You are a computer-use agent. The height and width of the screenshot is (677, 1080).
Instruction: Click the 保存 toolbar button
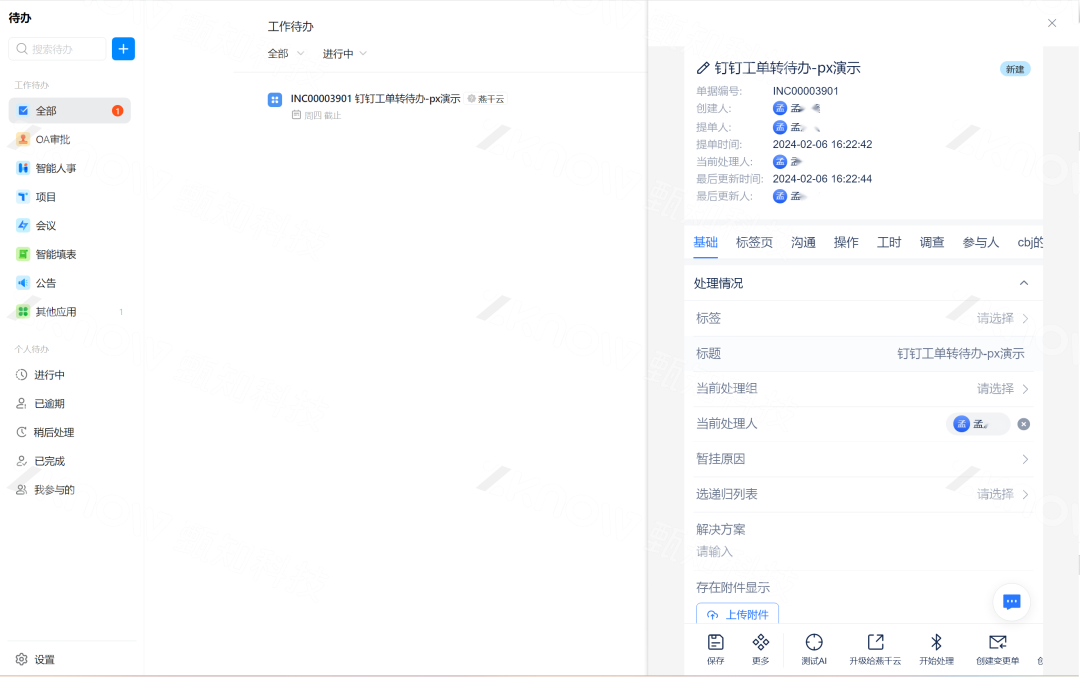(716, 649)
